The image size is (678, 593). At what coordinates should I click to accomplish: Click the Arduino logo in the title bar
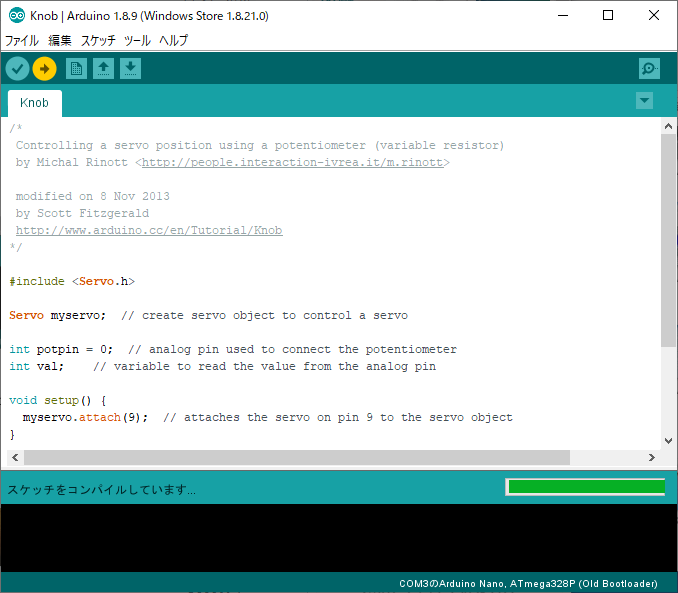[x=17, y=16]
